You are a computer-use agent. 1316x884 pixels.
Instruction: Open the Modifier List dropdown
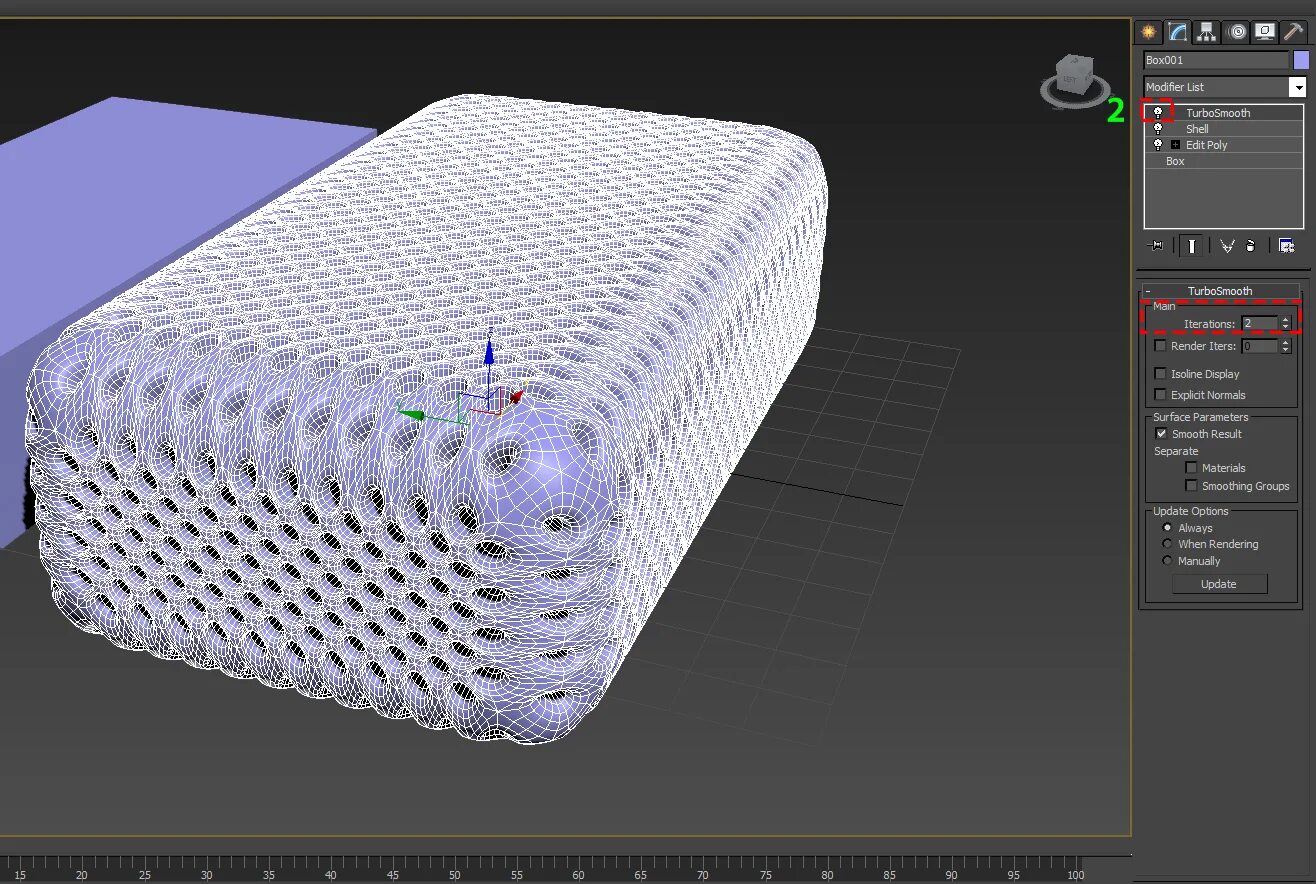point(1299,87)
